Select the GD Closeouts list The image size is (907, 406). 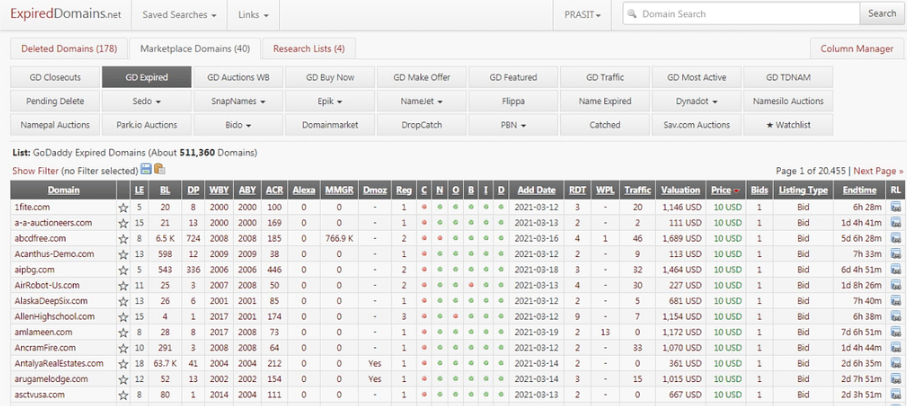point(55,77)
